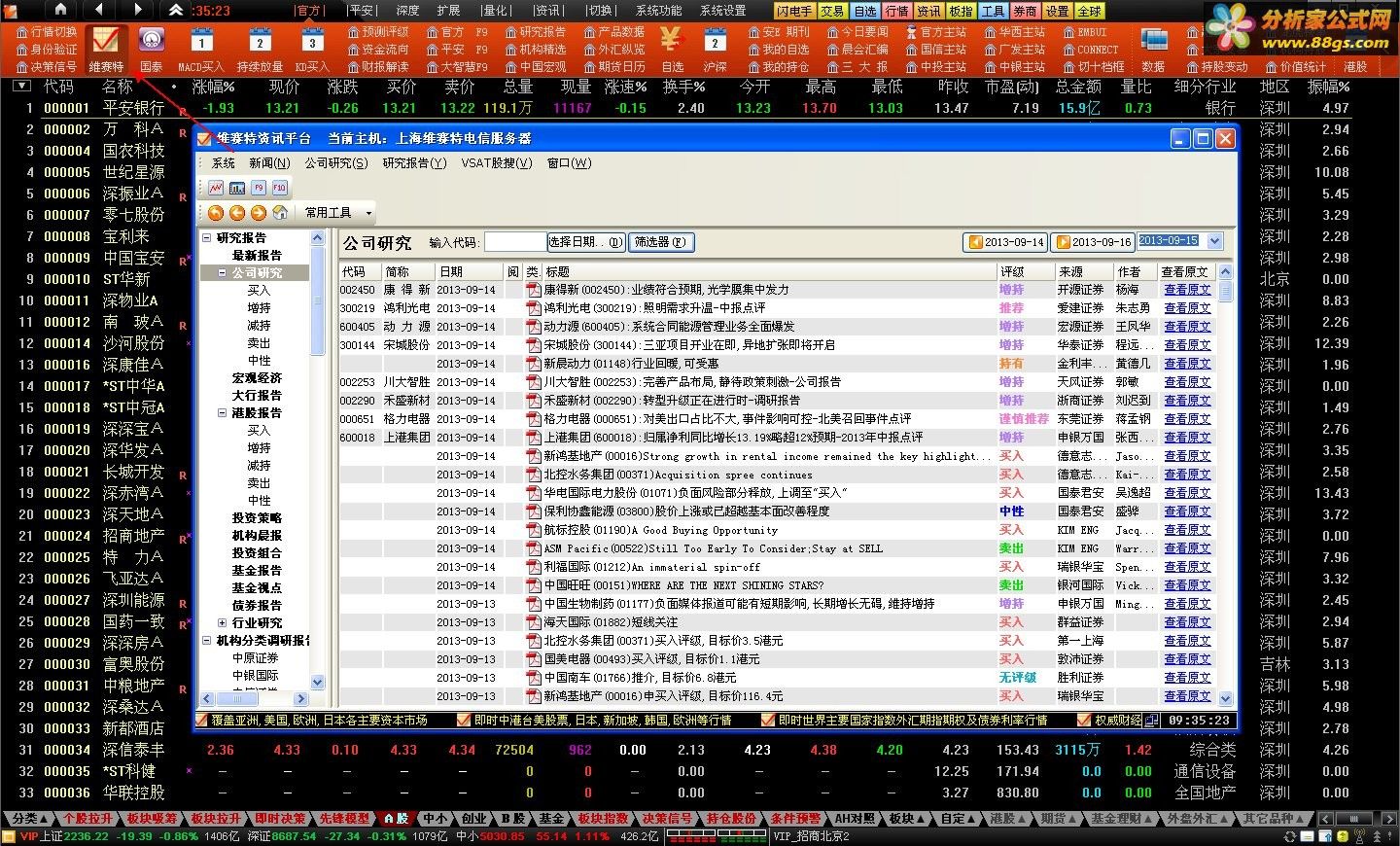Image resolution: width=1400 pixels, height=846 pixels.
Task: Click the F9 toolbar icon
Action: pyautogui.click(x=259, y=188)
